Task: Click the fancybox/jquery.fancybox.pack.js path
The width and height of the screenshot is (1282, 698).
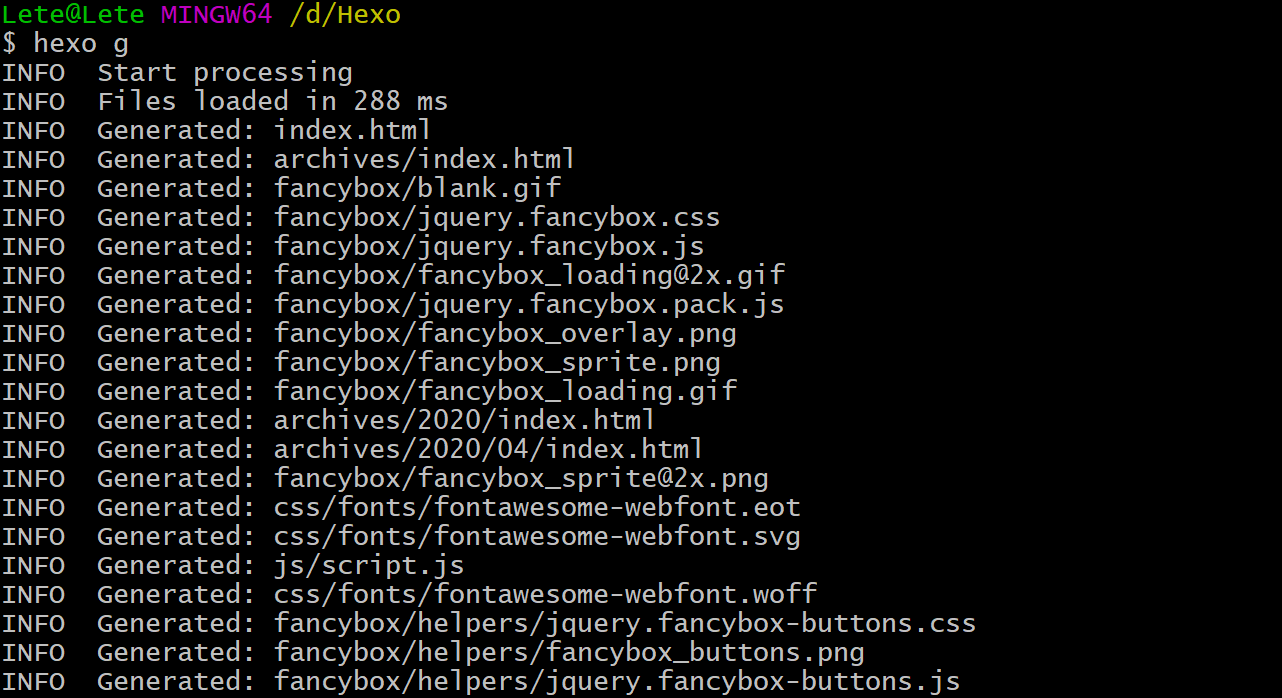Action: point(529,305)
